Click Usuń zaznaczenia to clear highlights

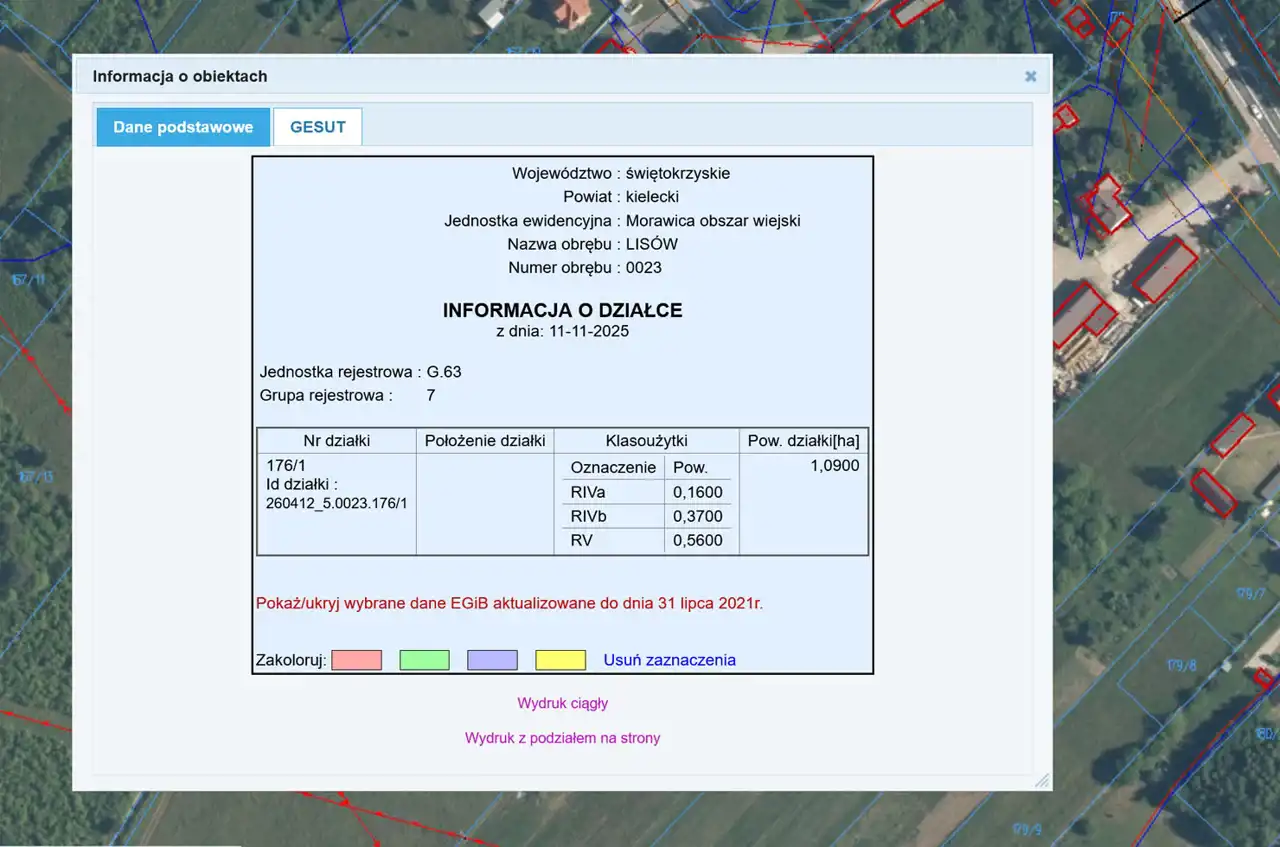[x=669, y=660]
